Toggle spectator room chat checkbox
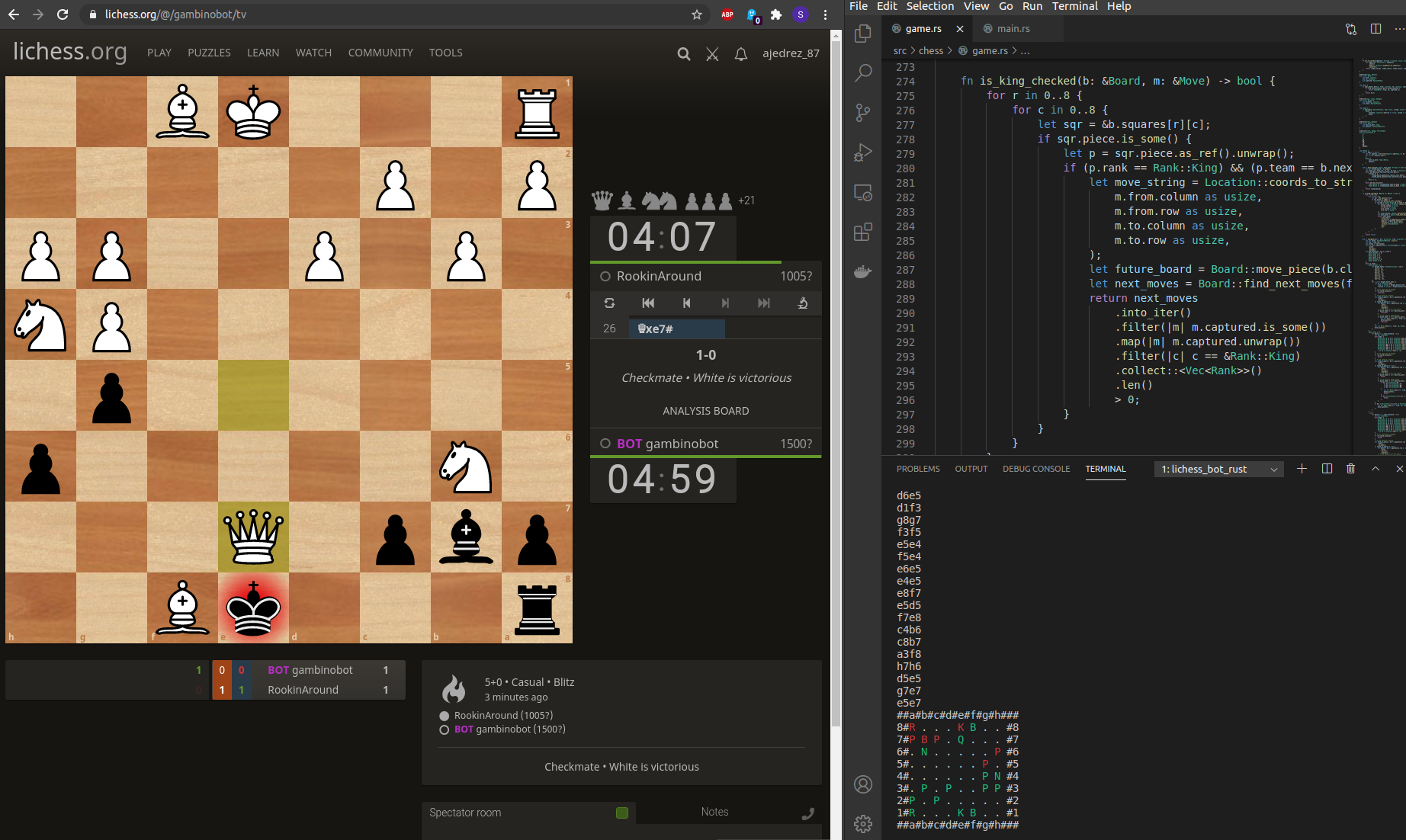The height and width of the screenshot is (840, 1406). click(x=622, y=813)
